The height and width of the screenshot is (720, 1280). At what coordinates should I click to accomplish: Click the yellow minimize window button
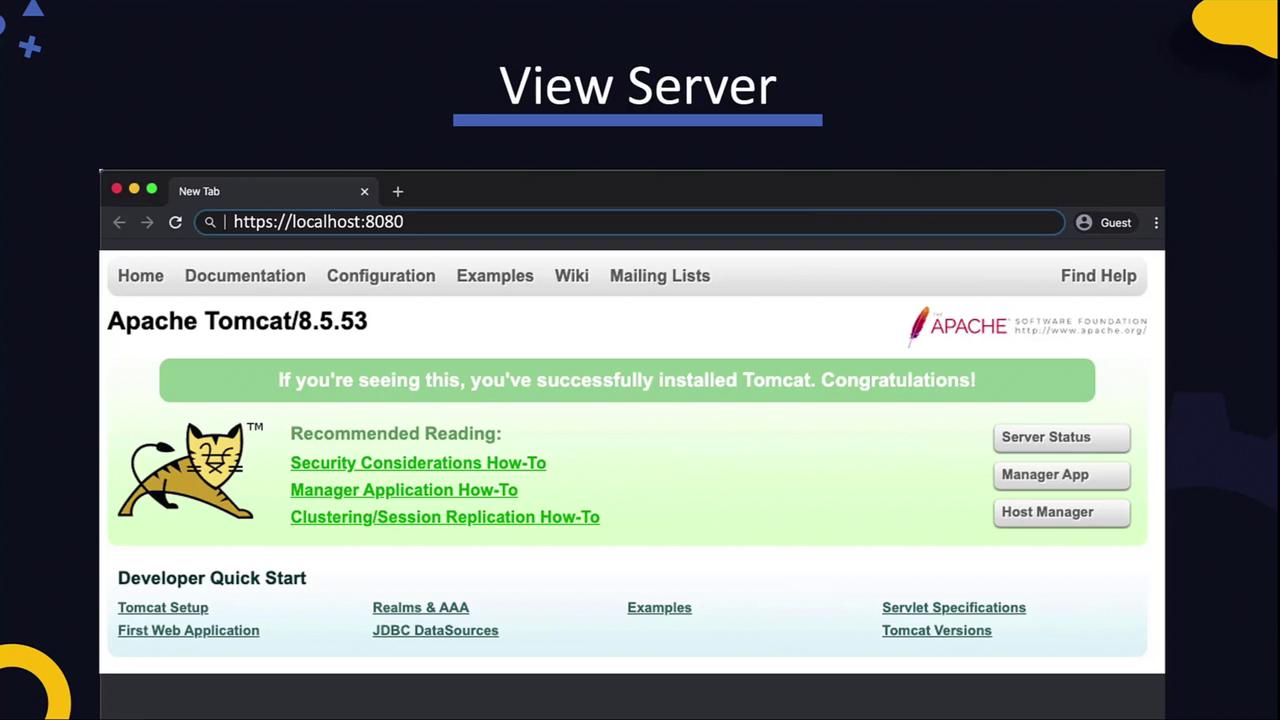(x=134, y=189)
